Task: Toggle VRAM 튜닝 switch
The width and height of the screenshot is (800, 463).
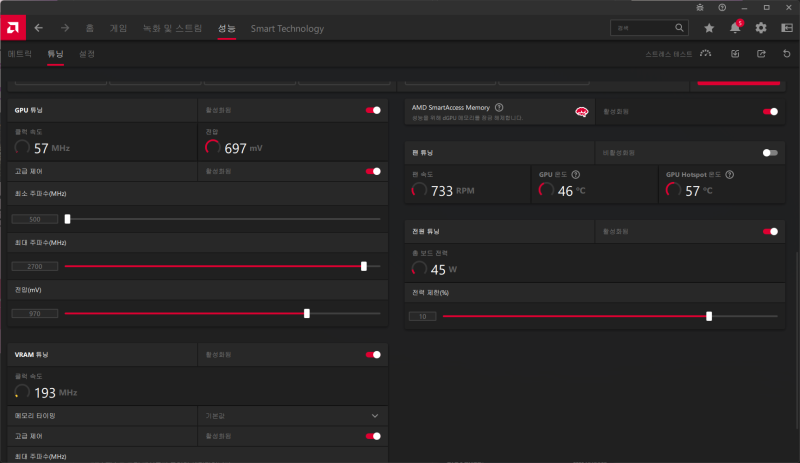Action: click(x=373, y=355)
